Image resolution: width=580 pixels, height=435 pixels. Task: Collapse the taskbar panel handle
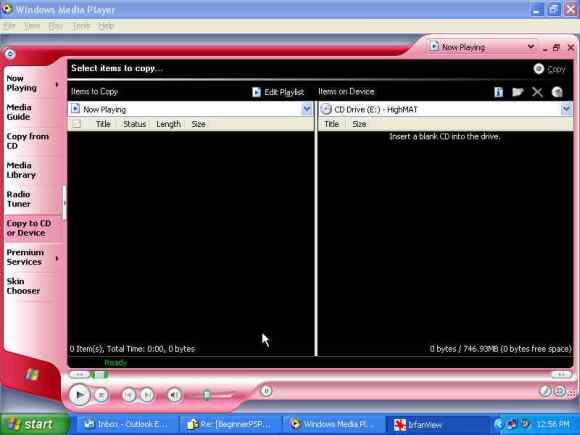[x=64, y=203]
